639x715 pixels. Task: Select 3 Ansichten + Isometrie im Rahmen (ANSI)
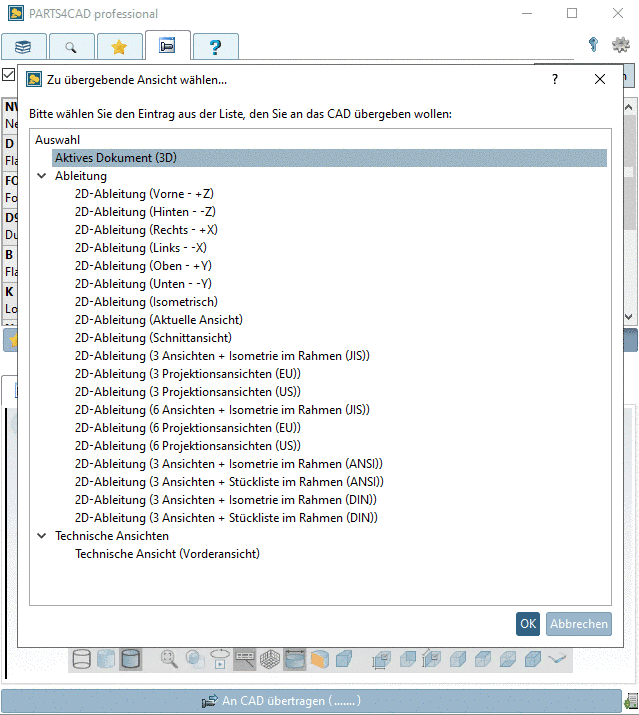(229, 464)
